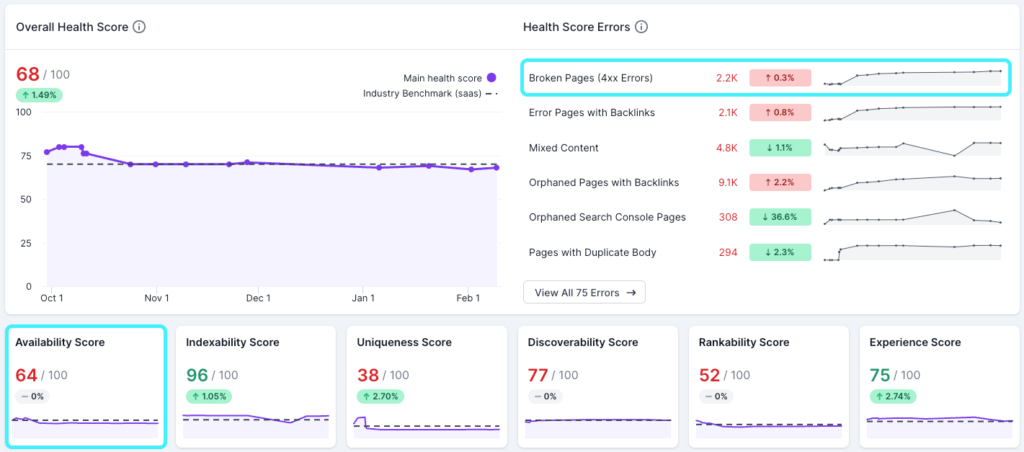Select the Rankability Score card
The width and height of the screenshot is (1024, 452).
[768, 385]
